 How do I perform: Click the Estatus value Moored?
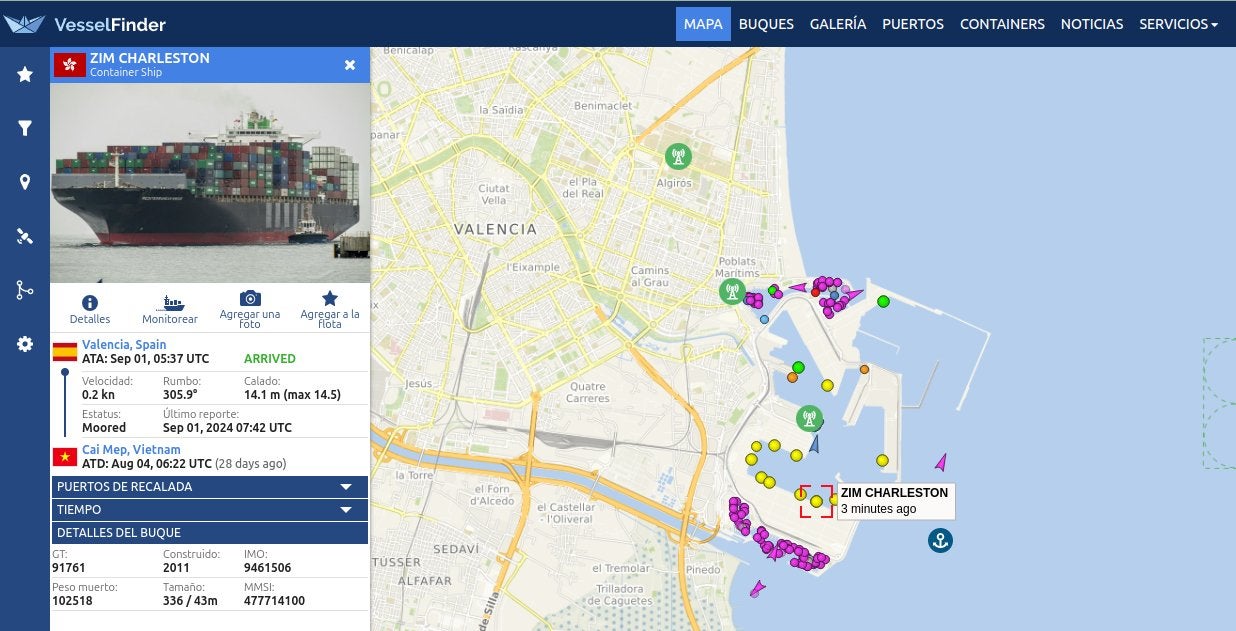104,428
